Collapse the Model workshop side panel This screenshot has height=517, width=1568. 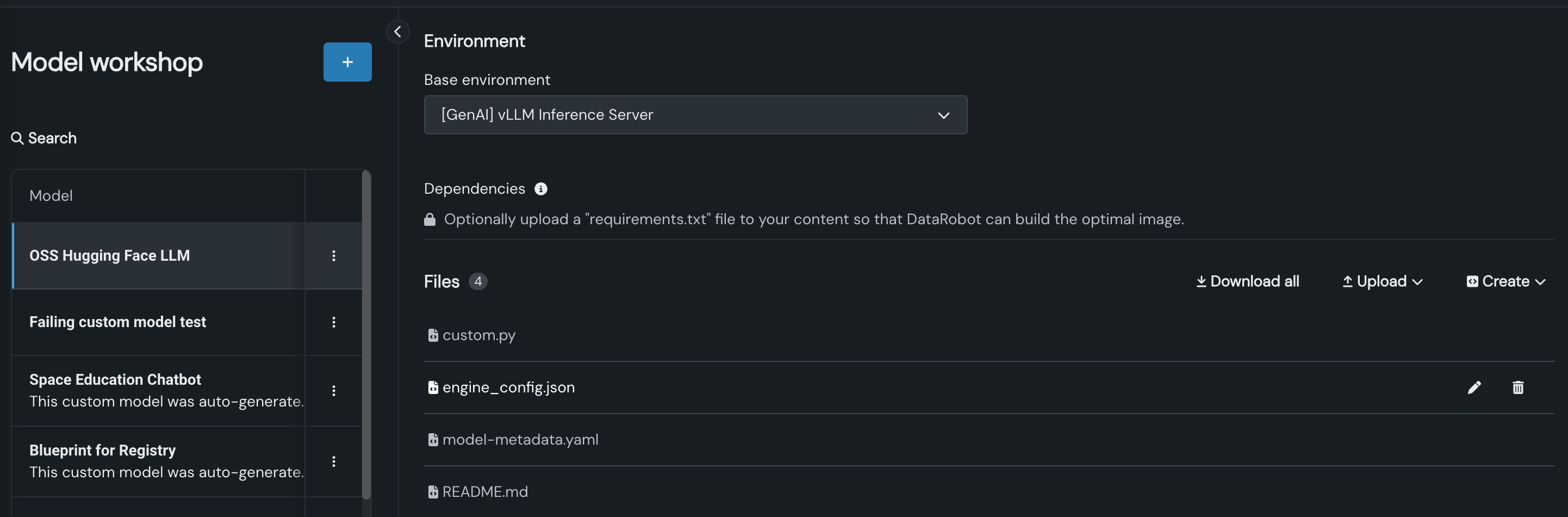click(397, 32)
